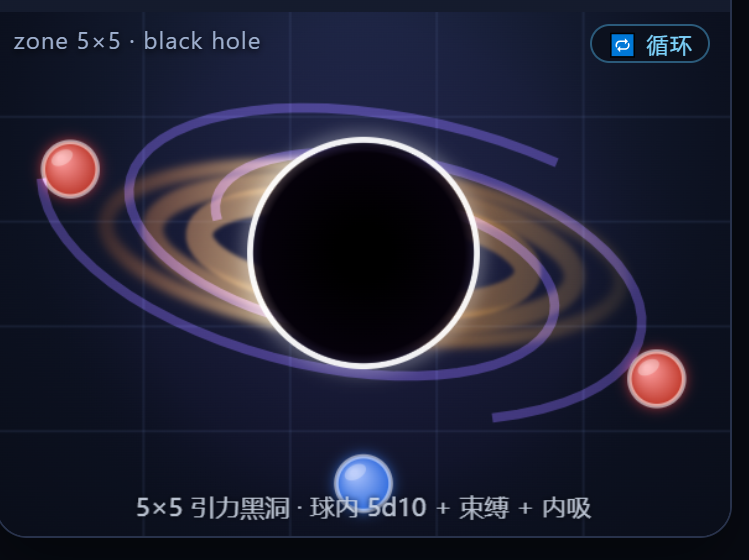Pick the blue sphere at the bottom

tap(364, 483)
